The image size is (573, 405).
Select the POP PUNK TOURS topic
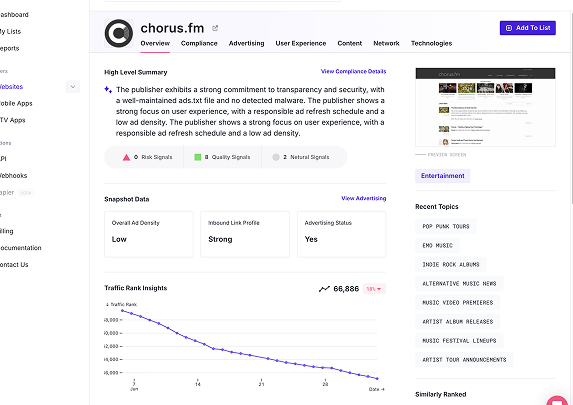click(446, 227)
